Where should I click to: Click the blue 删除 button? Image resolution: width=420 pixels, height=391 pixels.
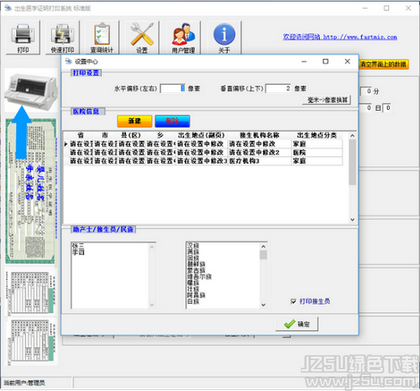tap(172, 121)
